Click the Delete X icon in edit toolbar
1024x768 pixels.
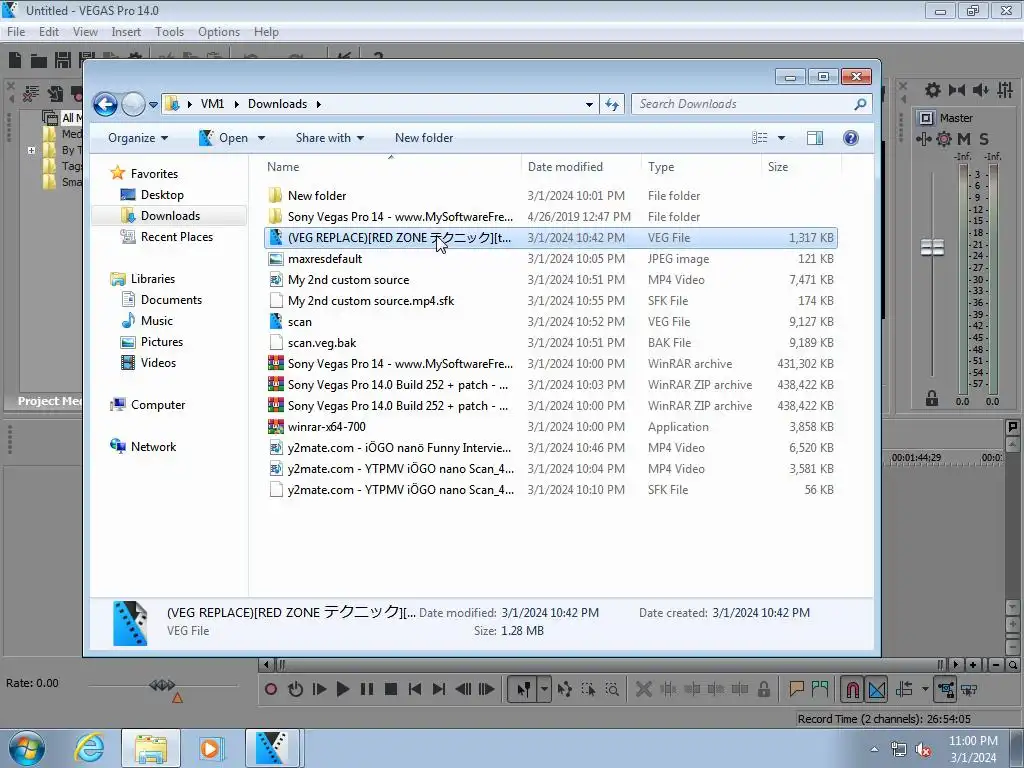(x=644, y=689)
